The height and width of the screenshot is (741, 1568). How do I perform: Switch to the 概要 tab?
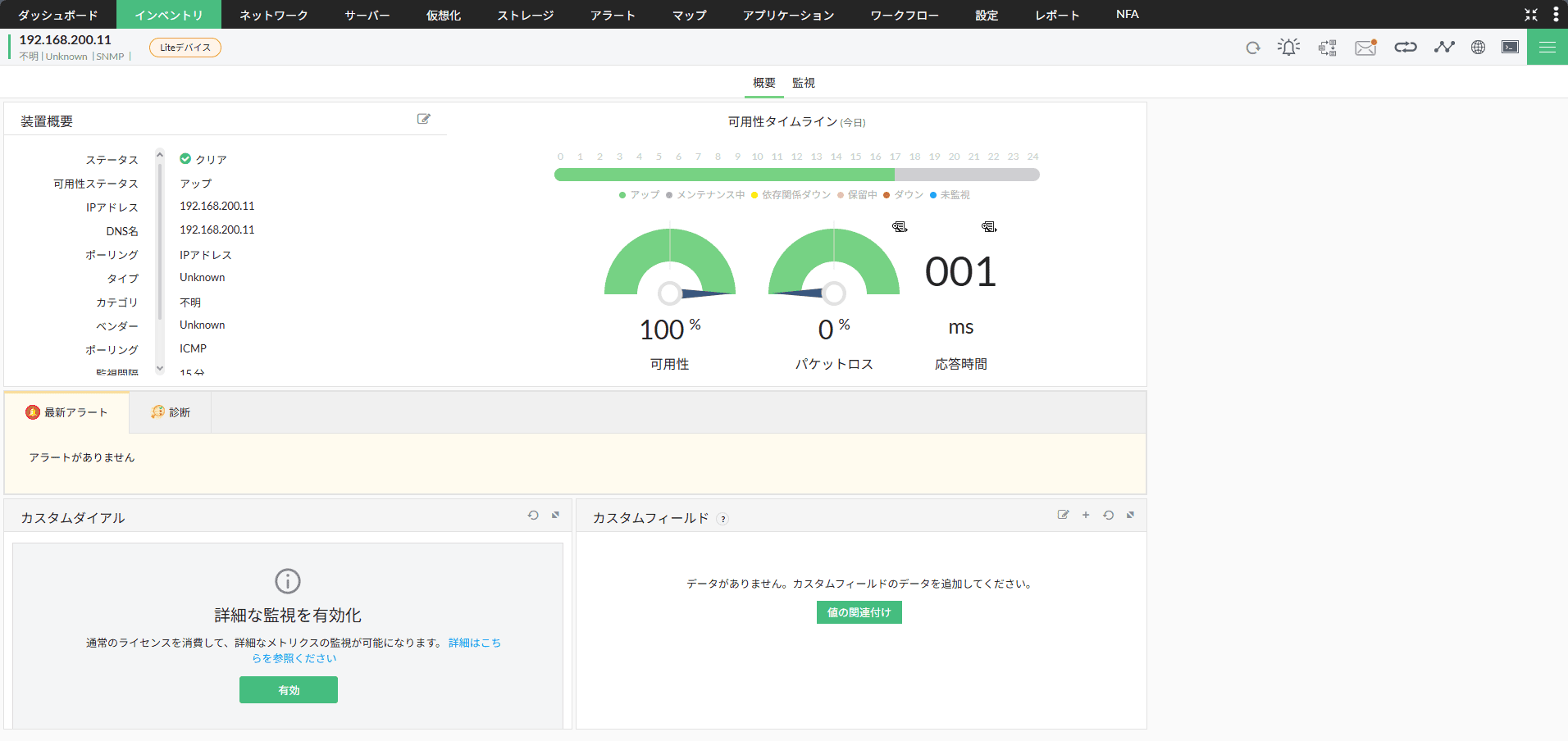(x=764, y=83)
